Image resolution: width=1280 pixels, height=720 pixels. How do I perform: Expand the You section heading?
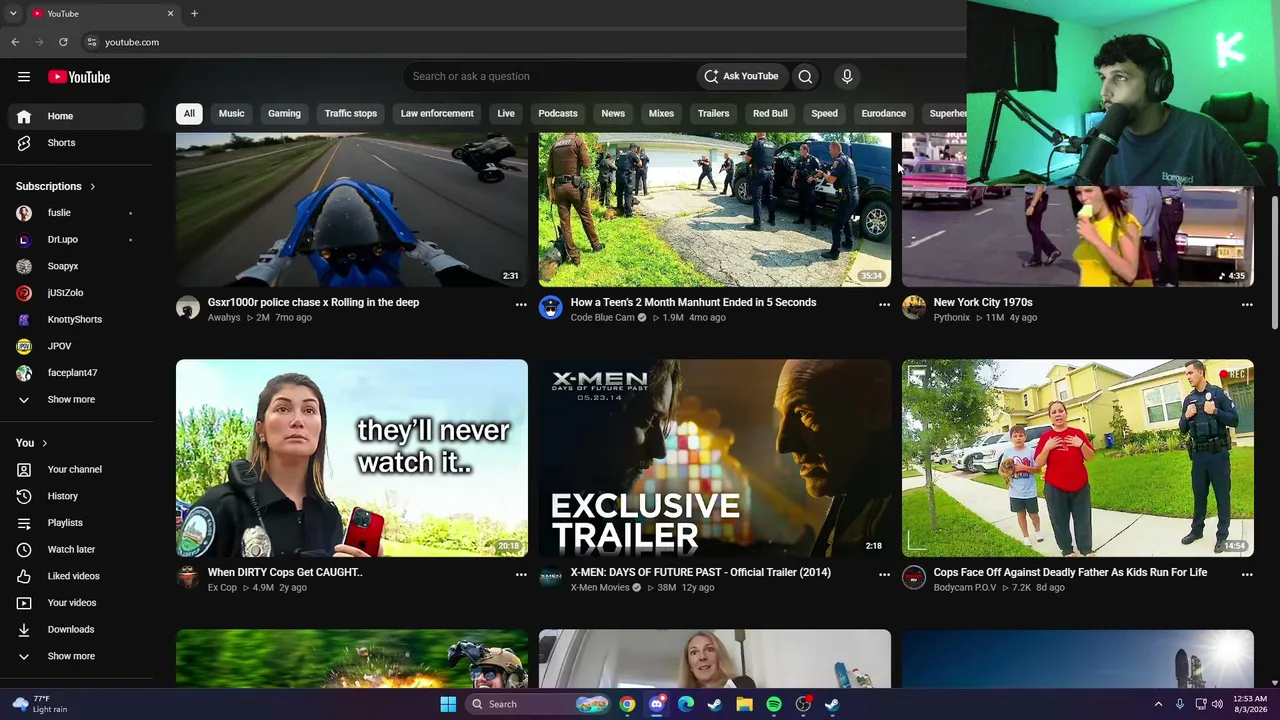(x=32, y=443)
